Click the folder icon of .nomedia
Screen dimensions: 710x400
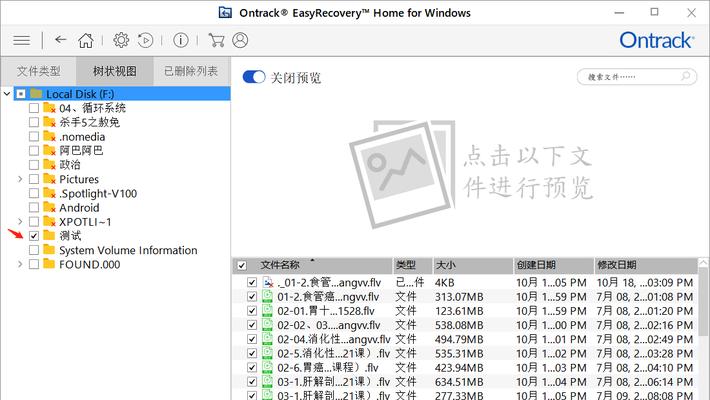coord(49,136)
